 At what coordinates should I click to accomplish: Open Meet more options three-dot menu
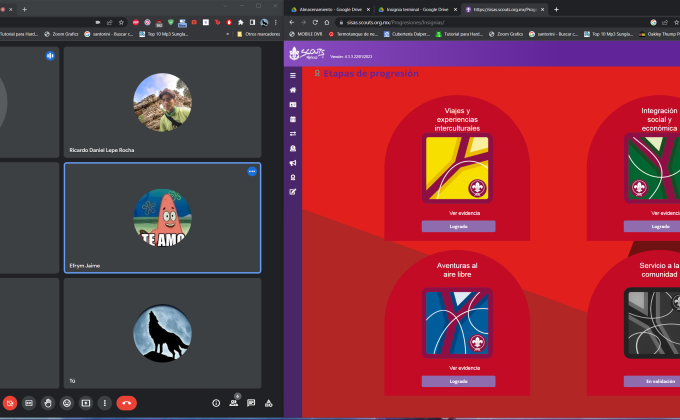point(105,403)
